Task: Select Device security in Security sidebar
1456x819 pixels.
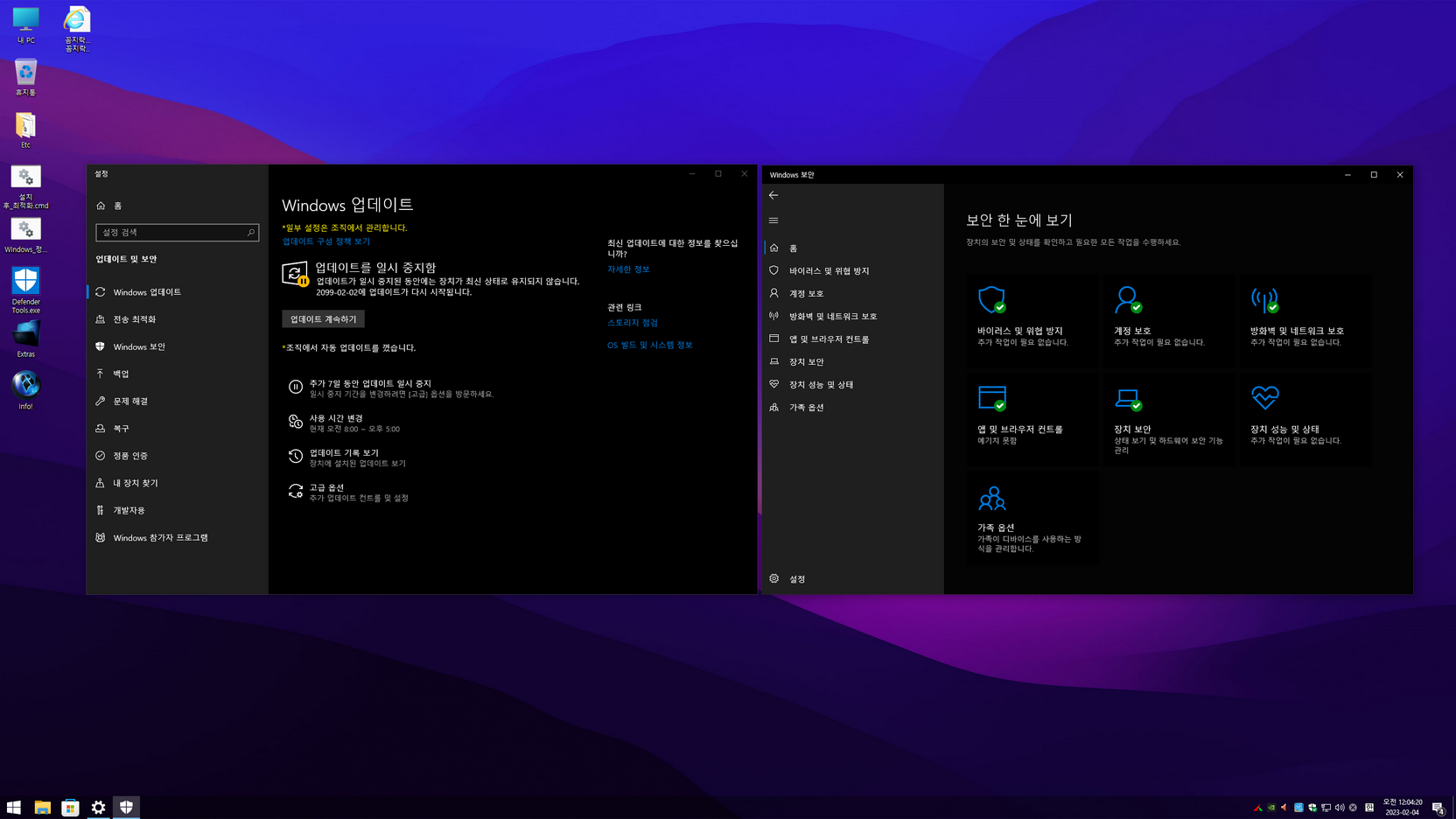Action: 853,362
